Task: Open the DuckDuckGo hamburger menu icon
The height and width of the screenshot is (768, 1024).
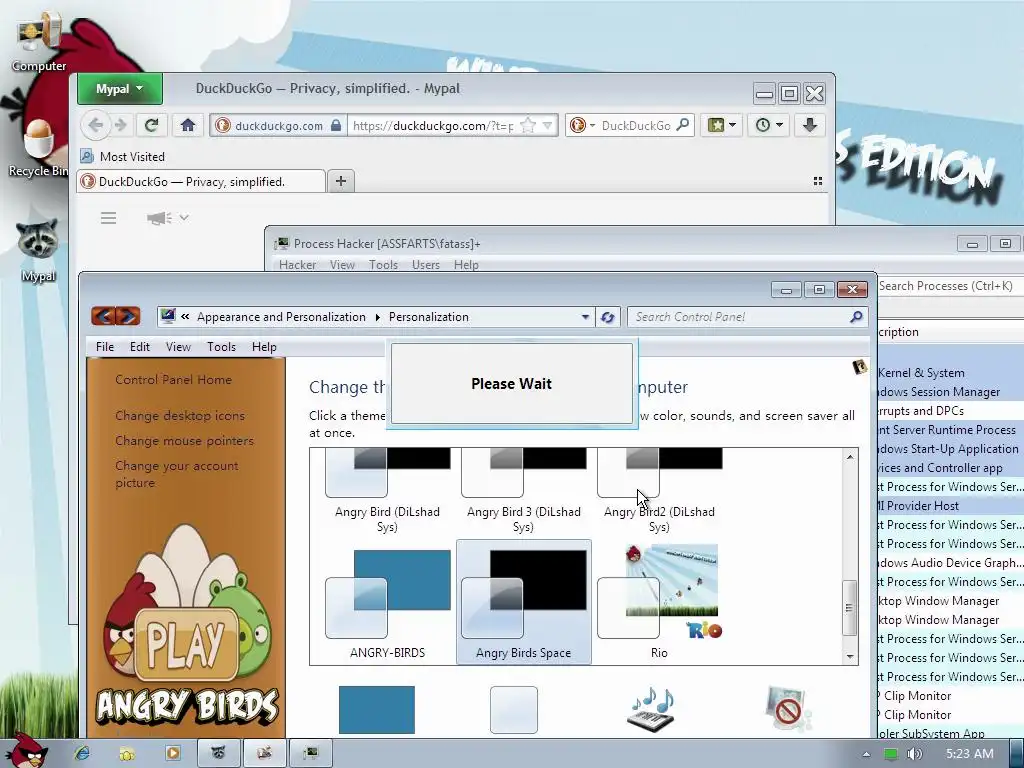Action: [108, 218]
